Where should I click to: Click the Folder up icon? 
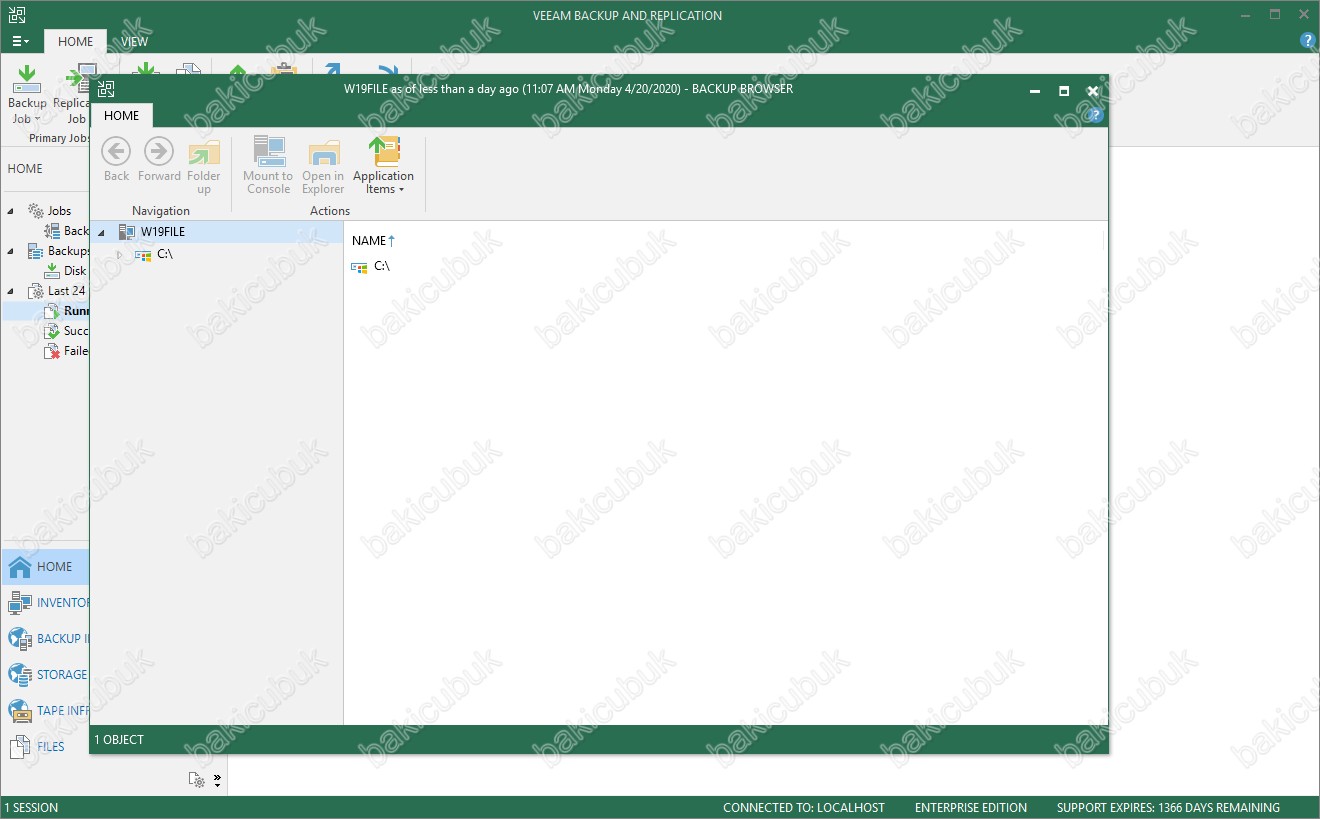pyautogui.click(x=204, y=153)
